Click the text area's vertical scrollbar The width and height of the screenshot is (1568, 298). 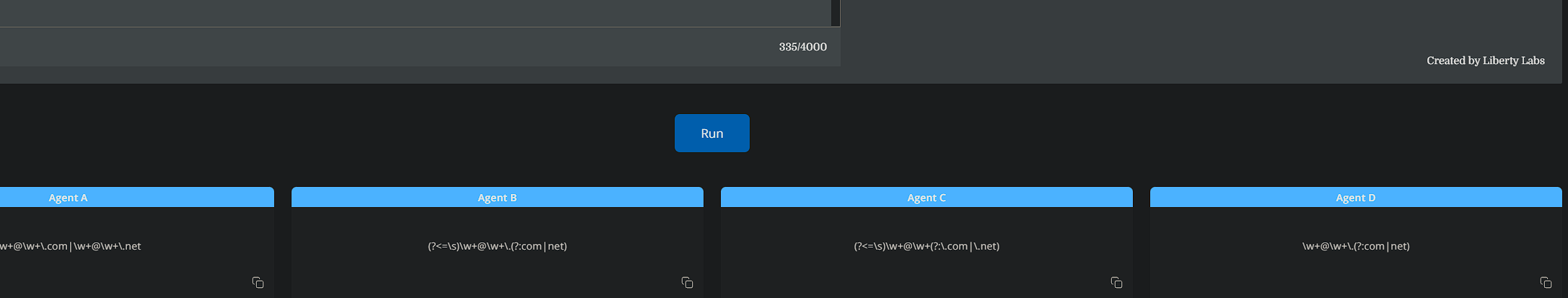point(836,12)
